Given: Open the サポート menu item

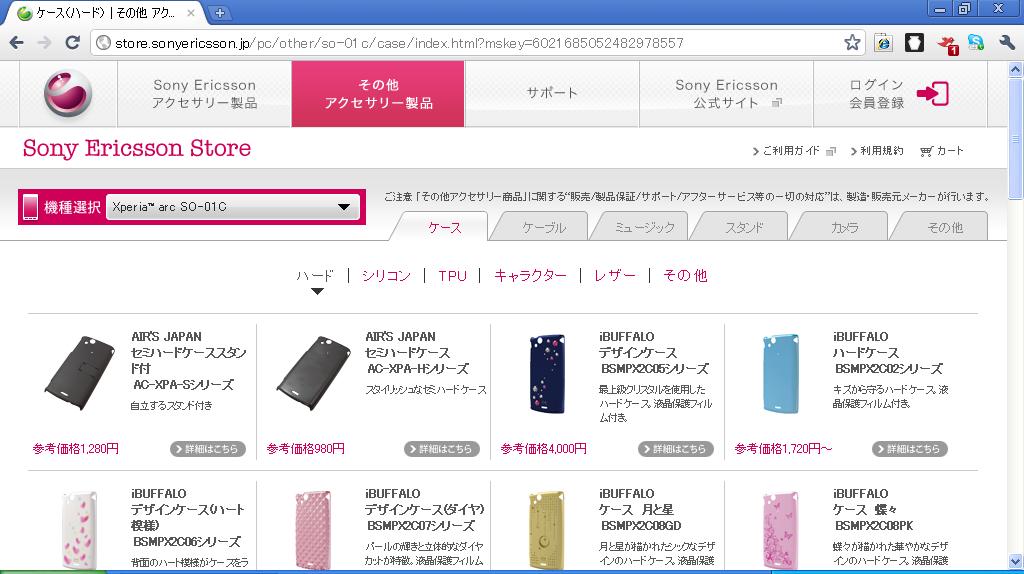Looking at the screenshot, I should [x=552, y=93].
